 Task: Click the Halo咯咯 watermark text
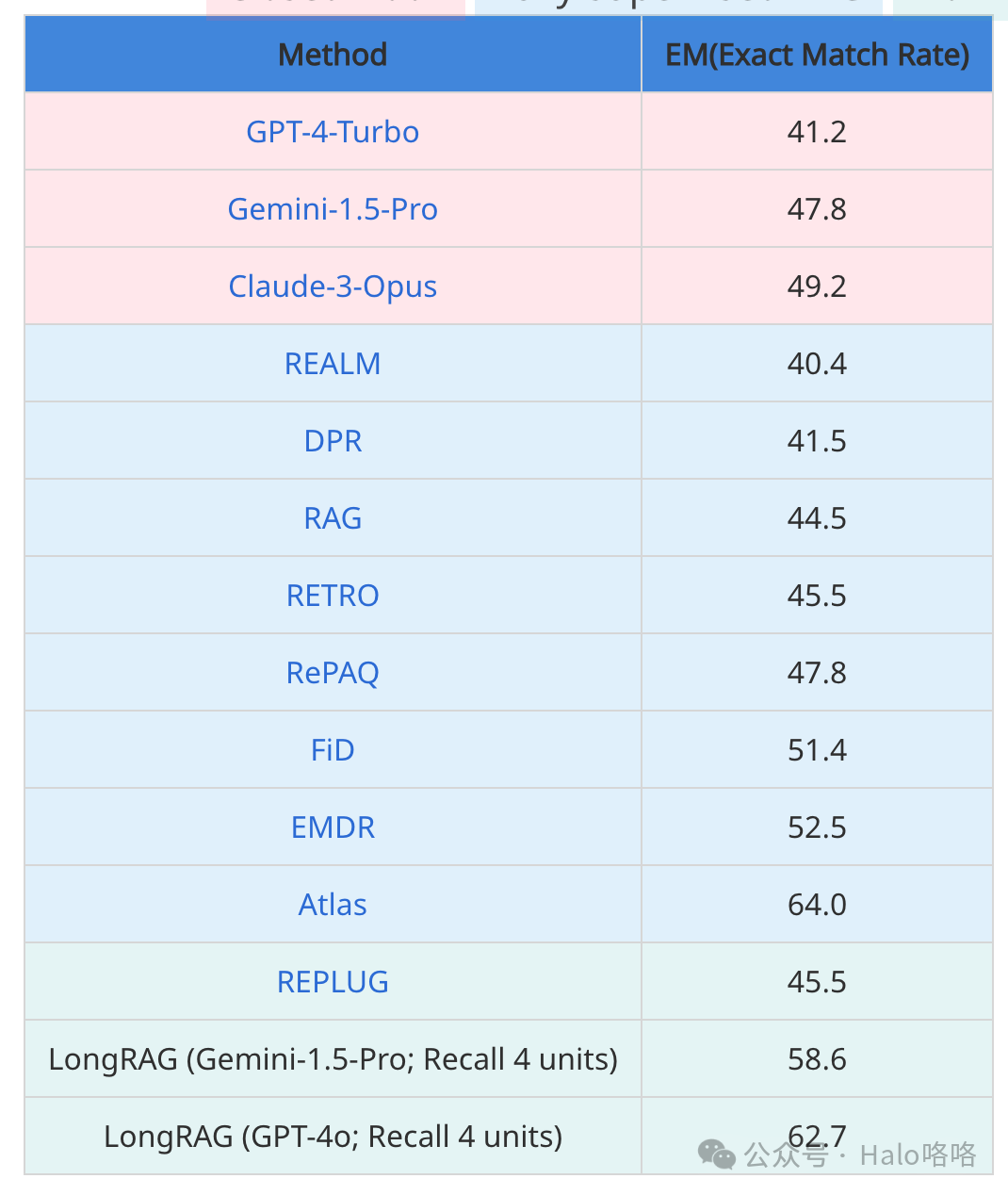[x=918, y=1154]
